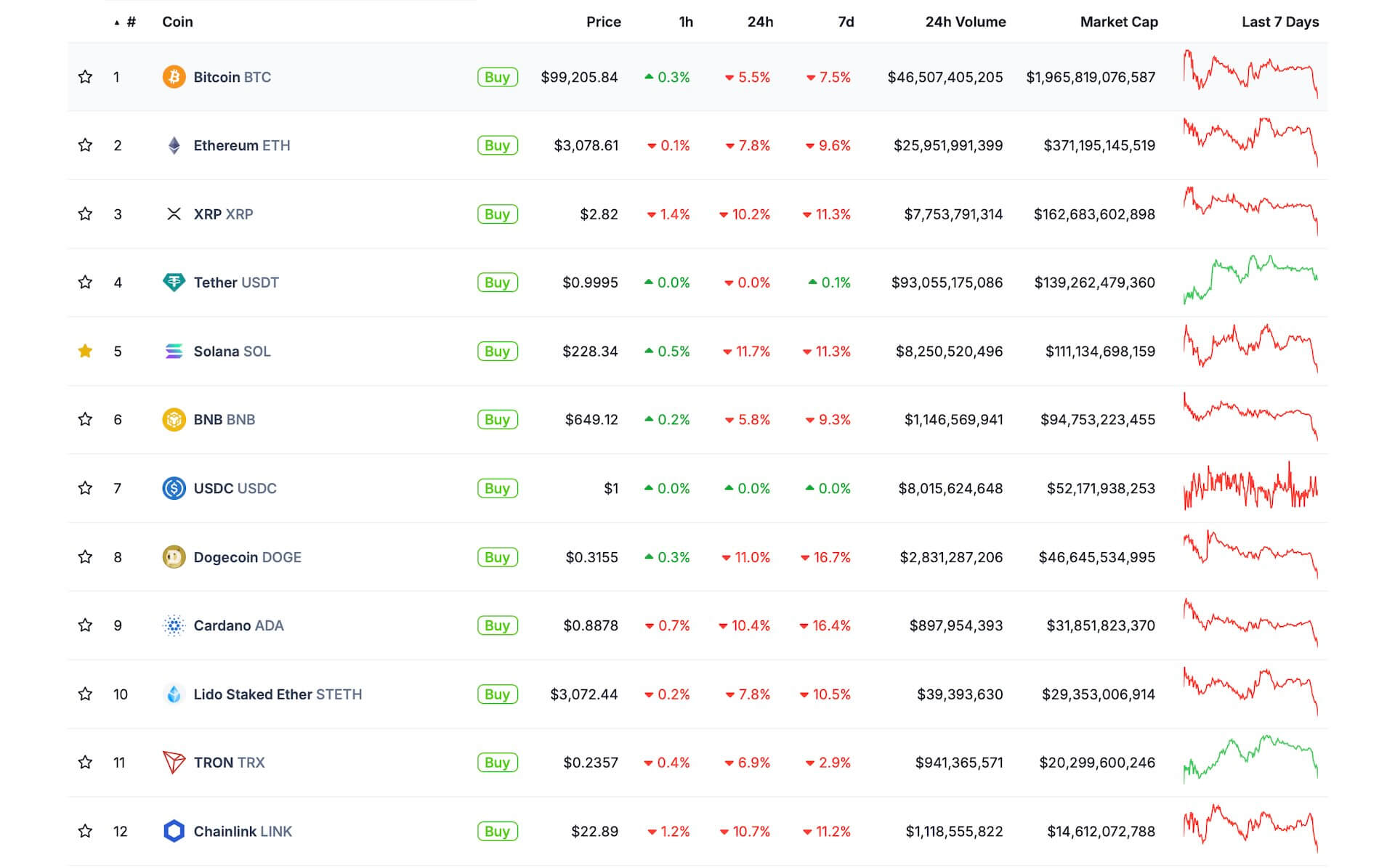Click Buy in the Dogecoin row

[498, 557]
